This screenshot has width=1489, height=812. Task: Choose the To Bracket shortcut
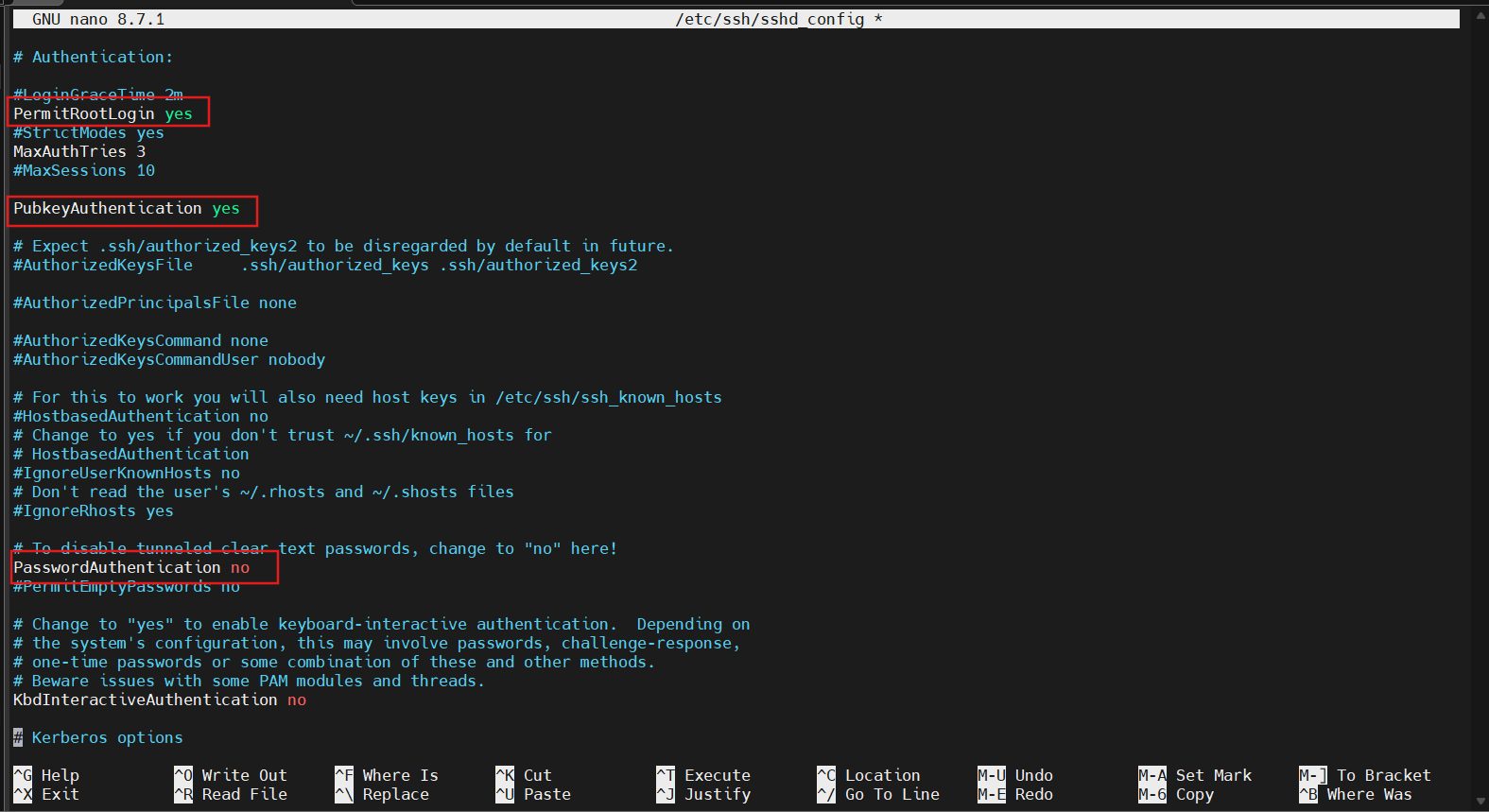[x=1365, y=775]
